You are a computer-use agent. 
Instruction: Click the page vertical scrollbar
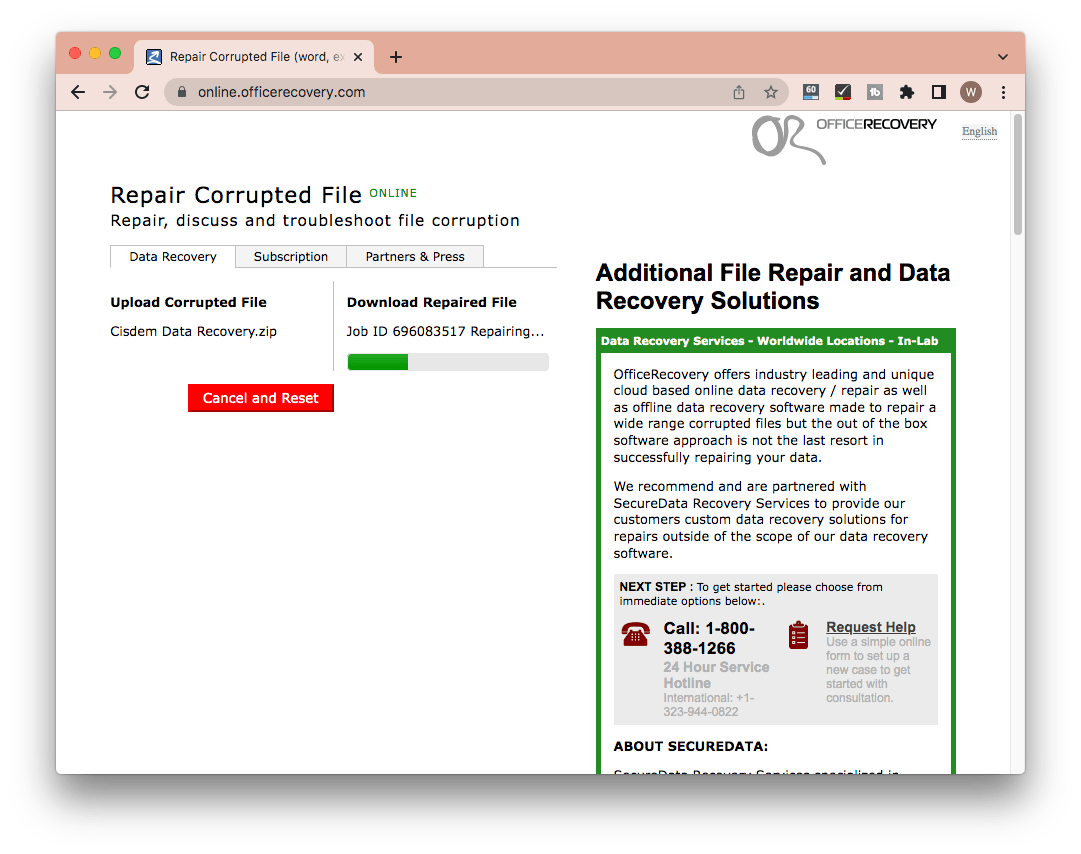(1018, 176)
